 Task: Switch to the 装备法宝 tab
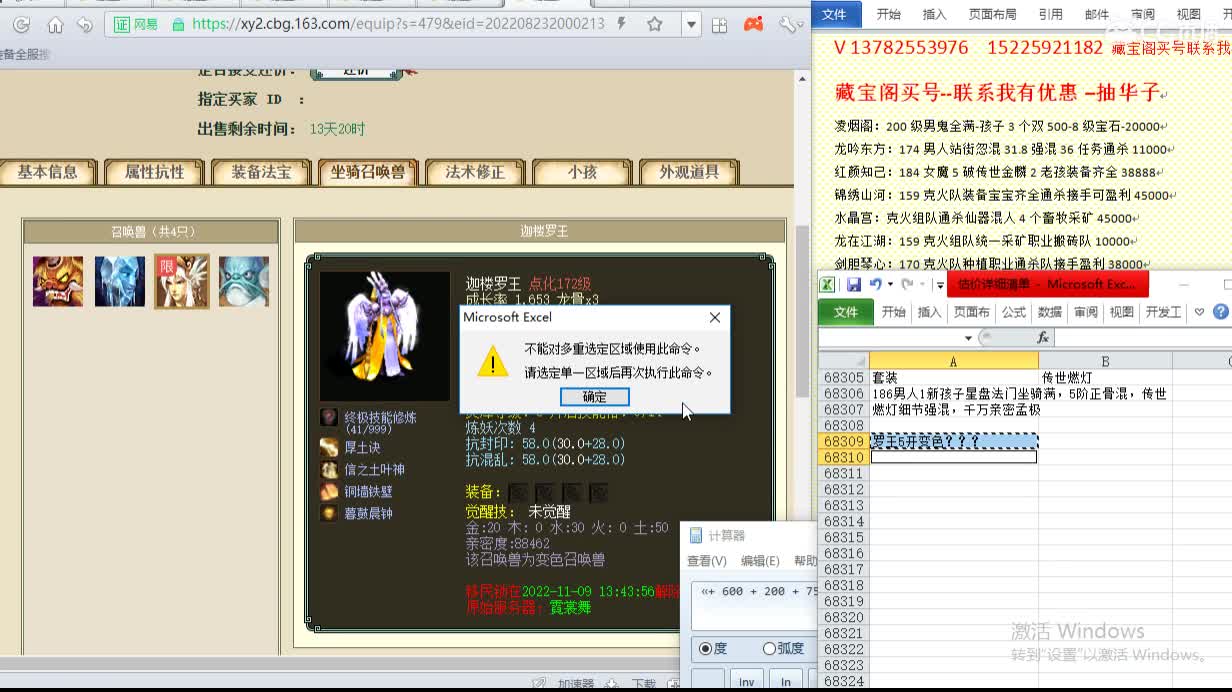click(261, 172)
